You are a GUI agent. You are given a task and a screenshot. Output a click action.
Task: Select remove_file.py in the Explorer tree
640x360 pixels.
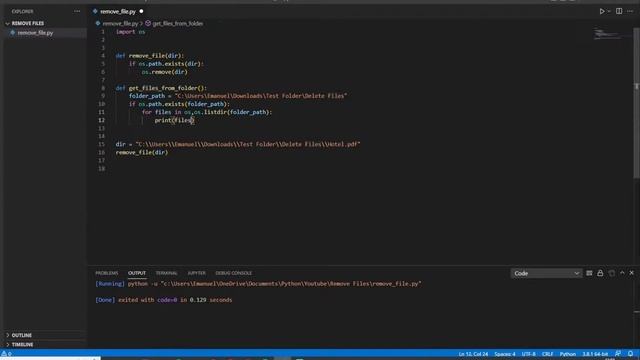point(35,33)
